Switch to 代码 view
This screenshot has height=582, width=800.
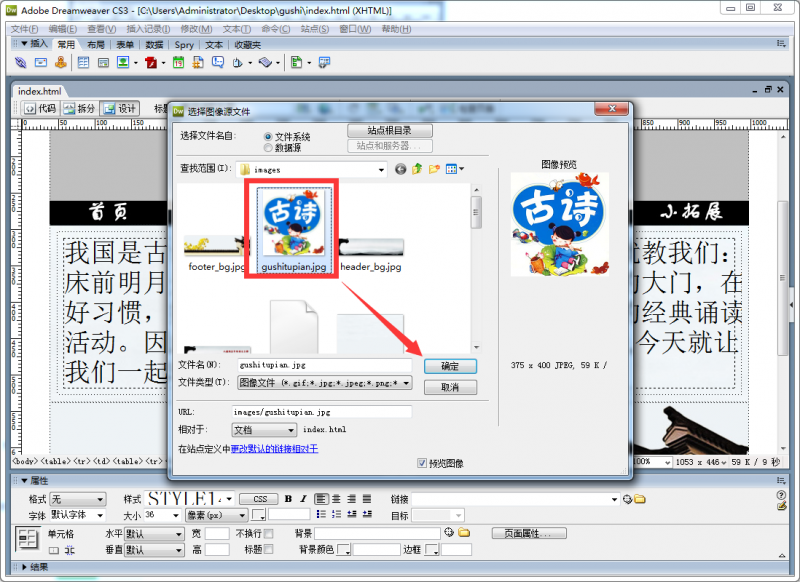click(x=40, y=108)
